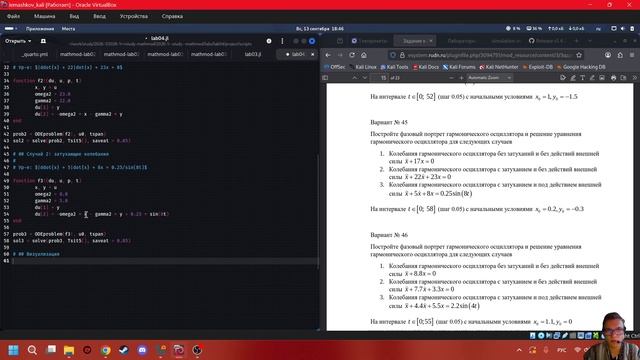Open the Машина menu in VirtualBox
The height and width of the screenshot is (360, 640).
(x=44, y=16)
